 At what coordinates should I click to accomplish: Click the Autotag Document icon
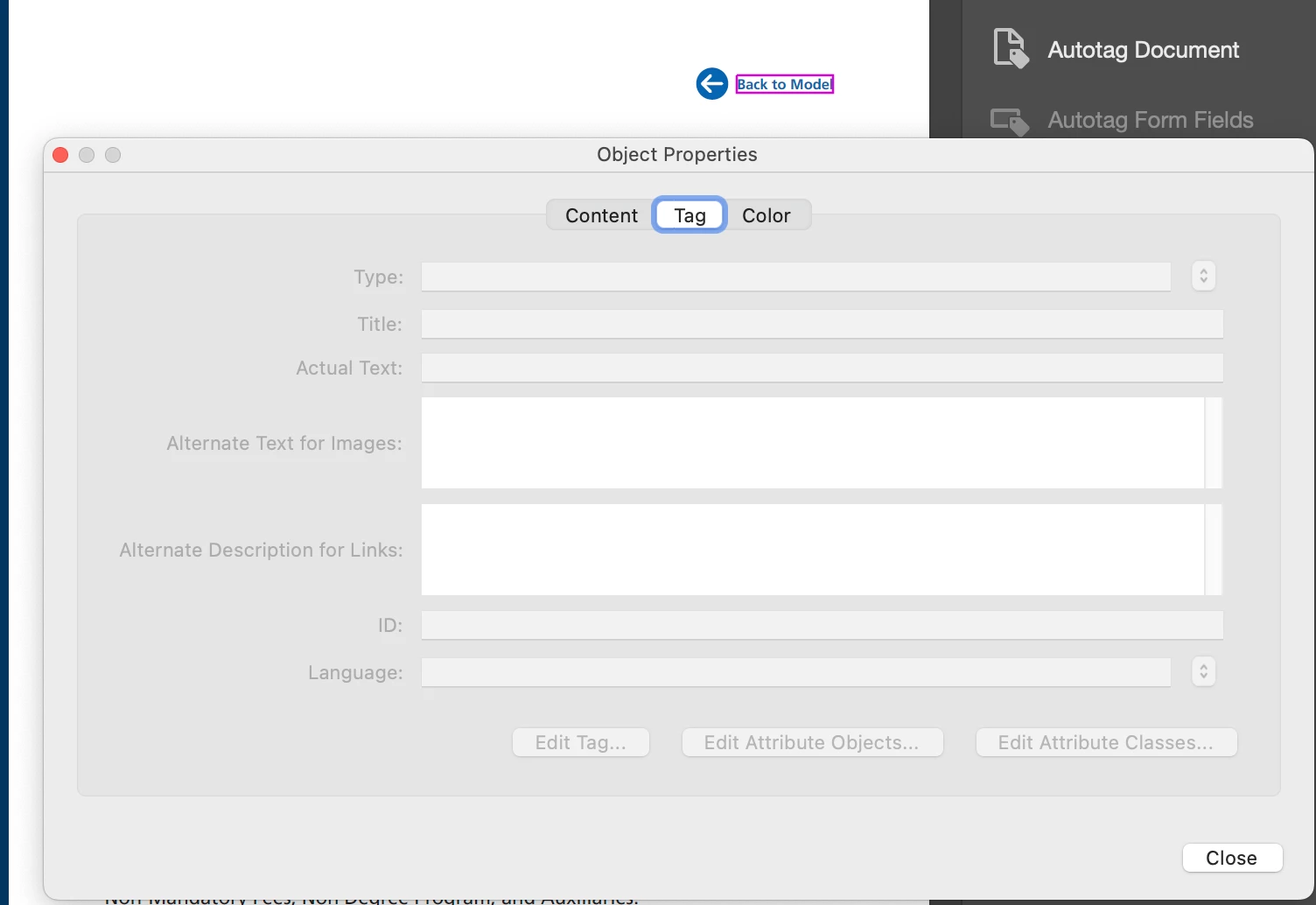(1011, 48)
